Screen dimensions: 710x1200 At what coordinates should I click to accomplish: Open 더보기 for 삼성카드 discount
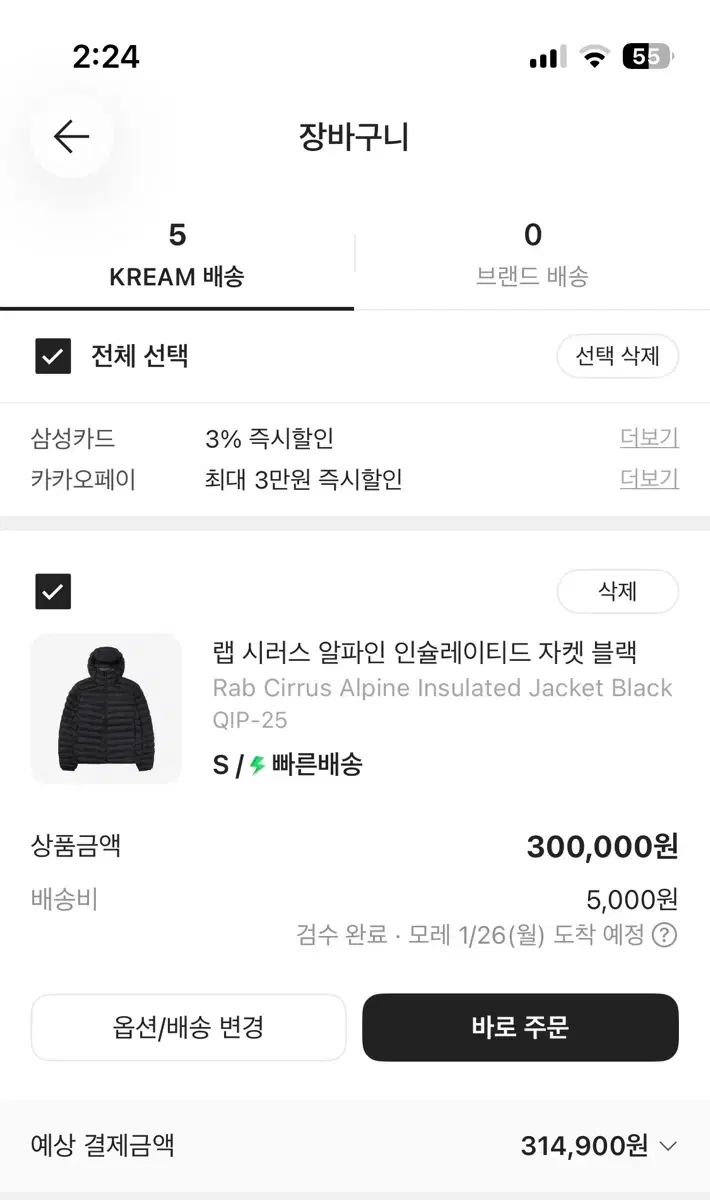[x=649, y=438]
